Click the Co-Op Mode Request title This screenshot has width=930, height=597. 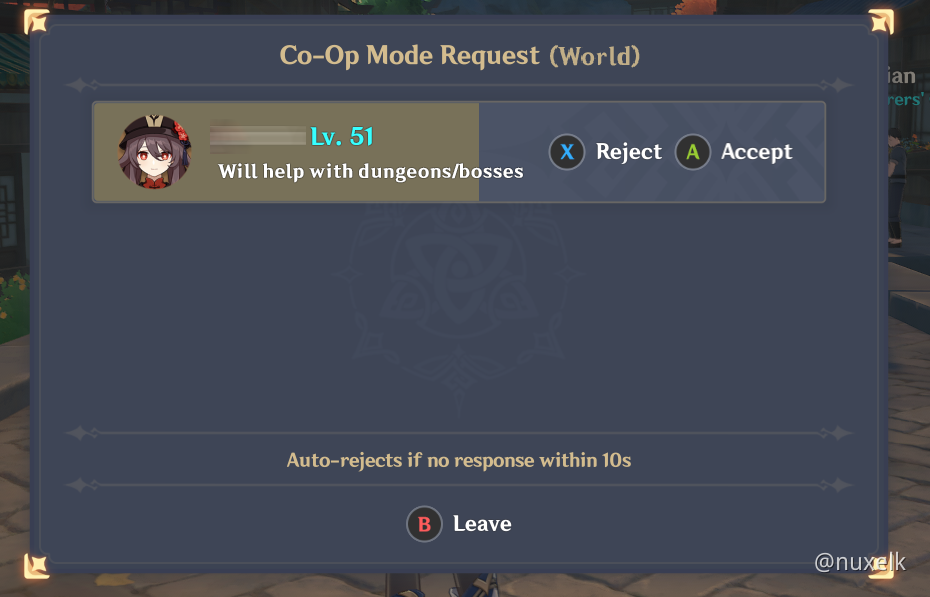pyautogui.click(x=460, y=56)
